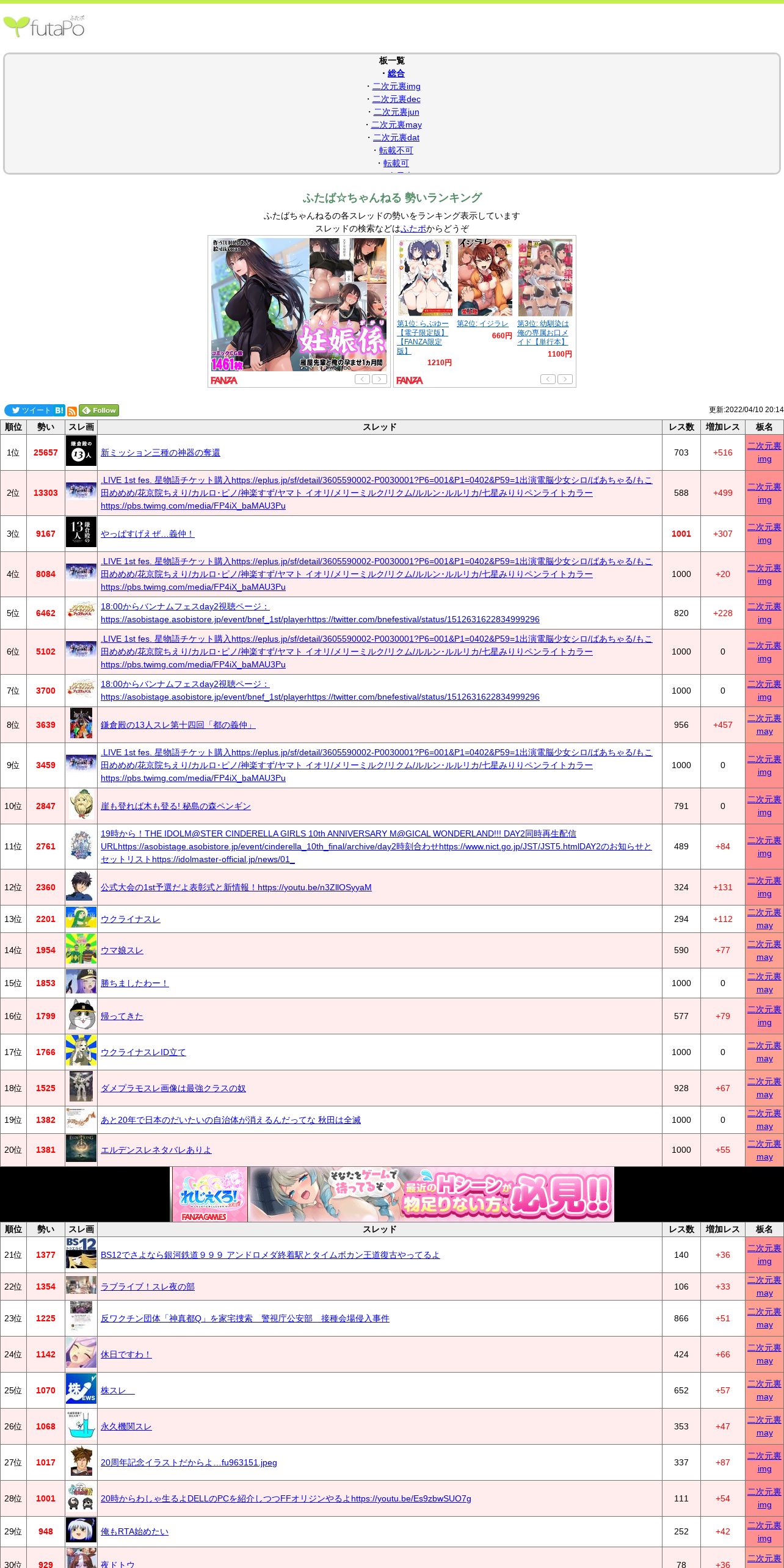Click board link 二次元裏may in rank 14 row

click(764, 950)
